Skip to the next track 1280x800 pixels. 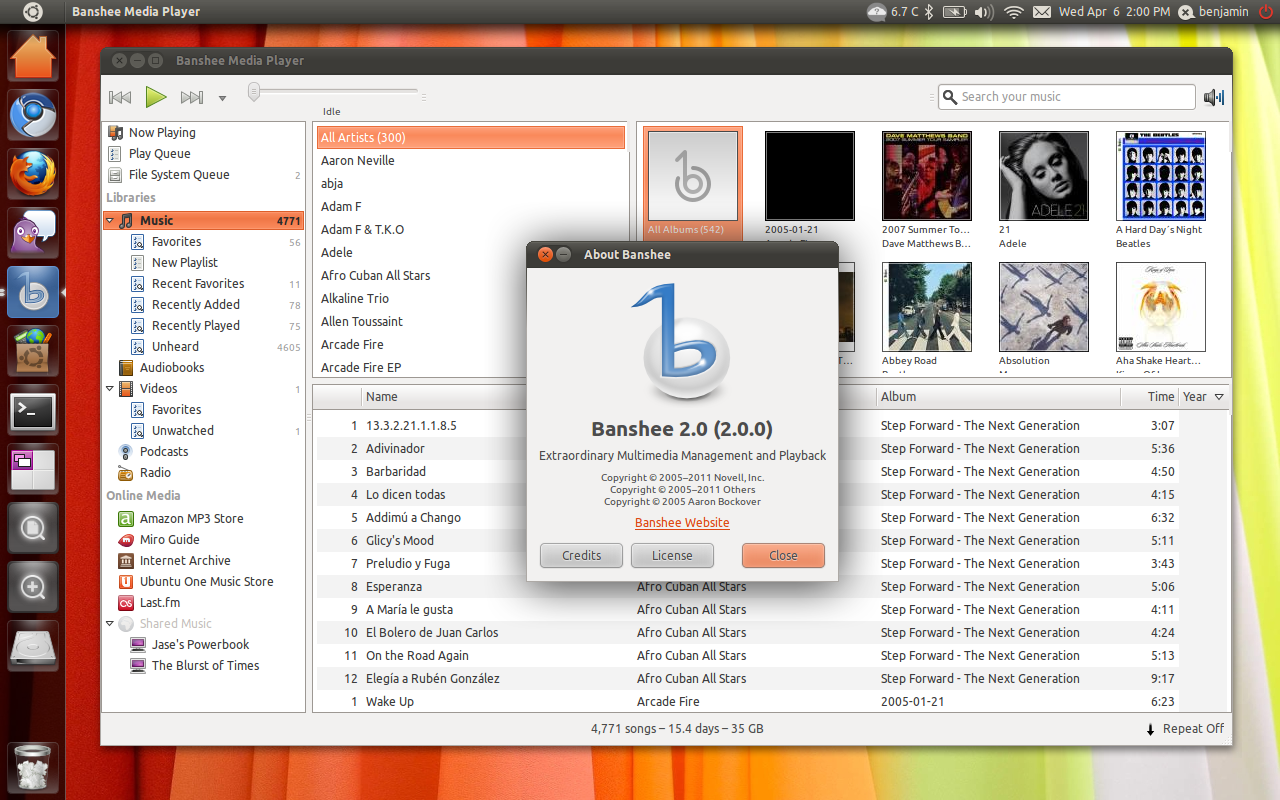pos(191,97)
